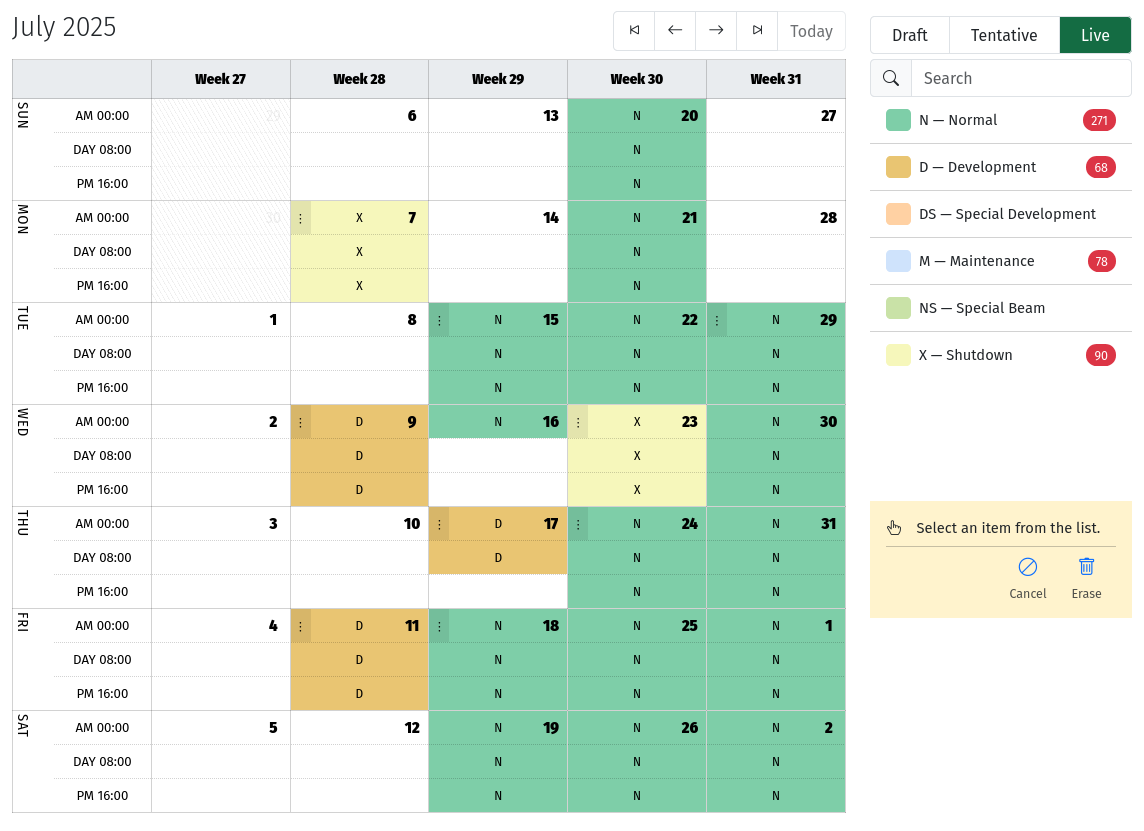Click the search magnifier icon
The width and height of the screenshot is (1144, 831).
[891, 78]
